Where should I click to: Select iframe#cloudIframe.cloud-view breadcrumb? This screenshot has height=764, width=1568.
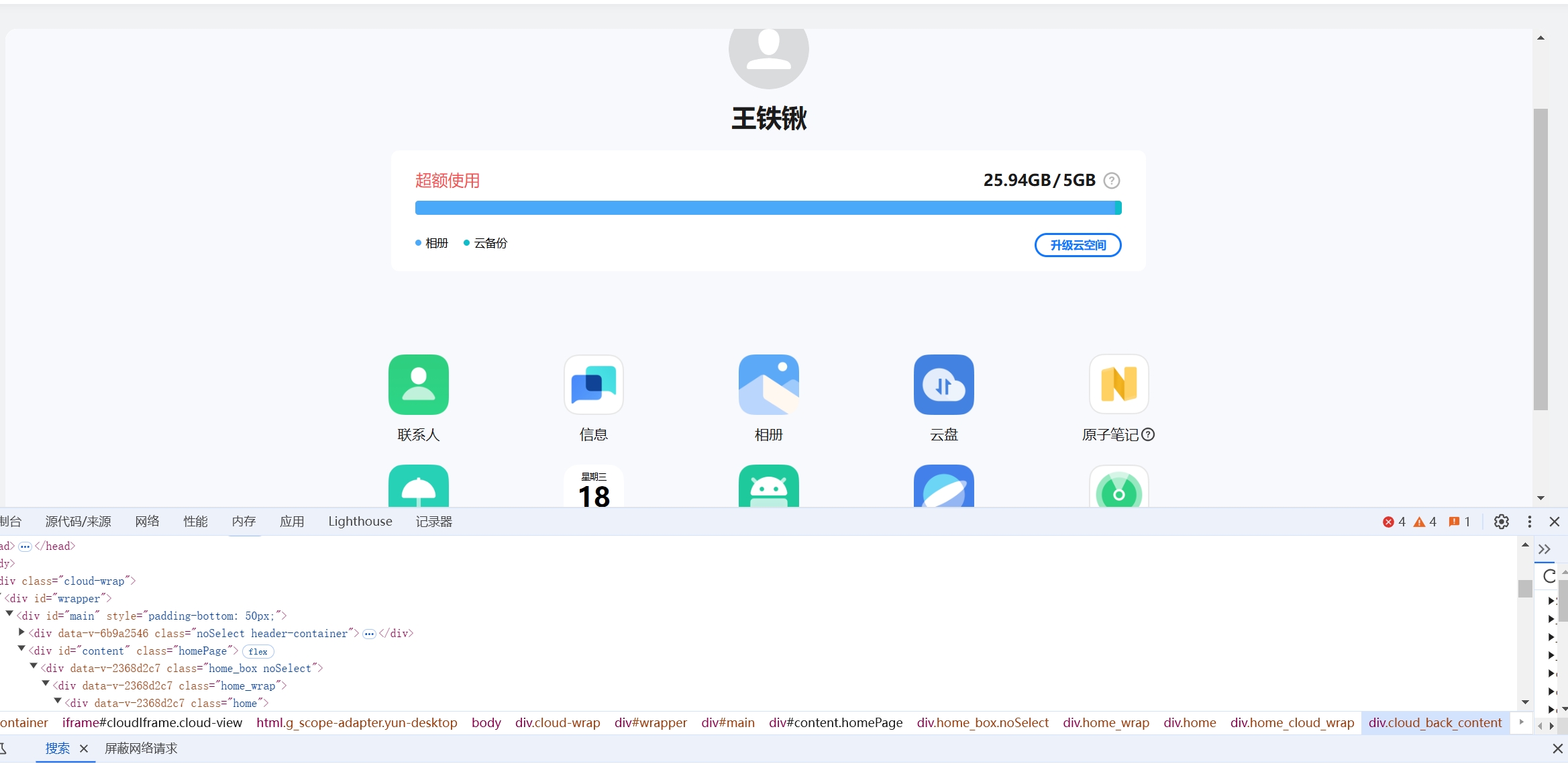(152, 723)
